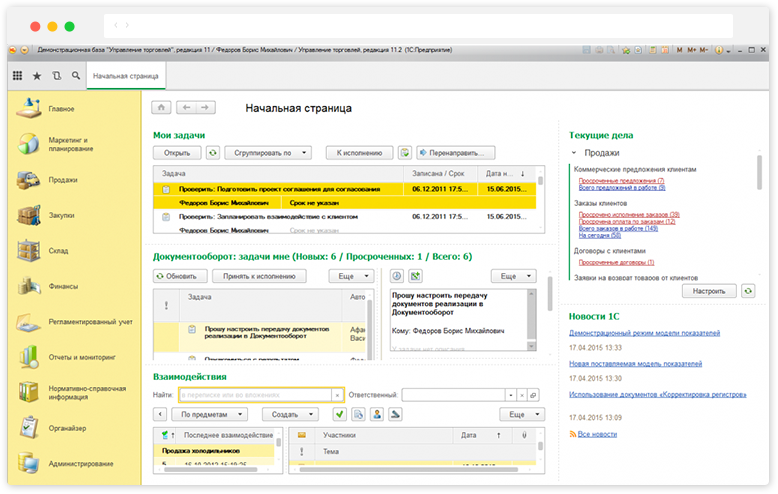The height and width of the screenshot is (494, 778).
Task: Click Принять к исполнению button
Action: point(259,276)
